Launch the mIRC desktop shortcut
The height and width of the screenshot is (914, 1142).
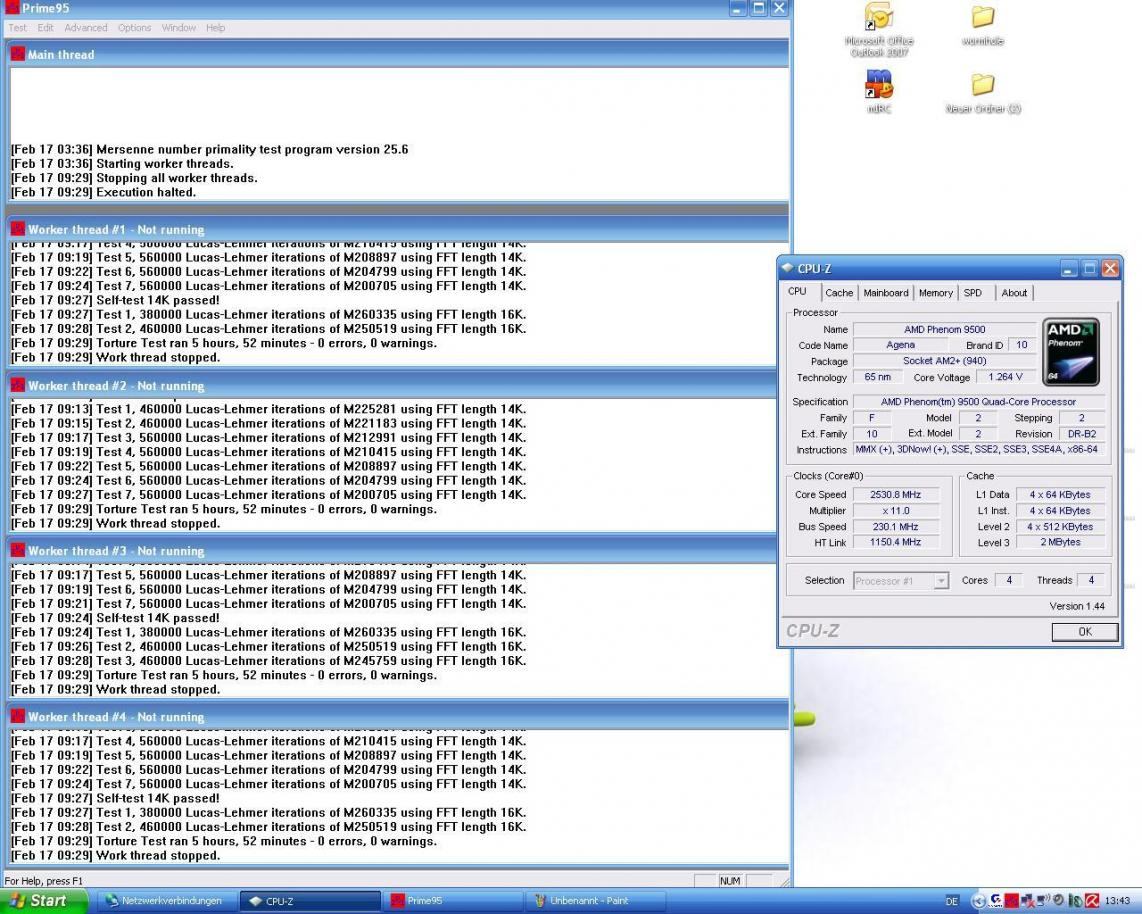pos(879,91)
